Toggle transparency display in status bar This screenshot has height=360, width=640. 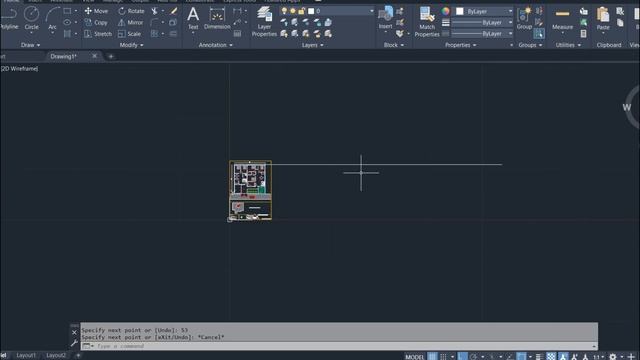[551, 357]
